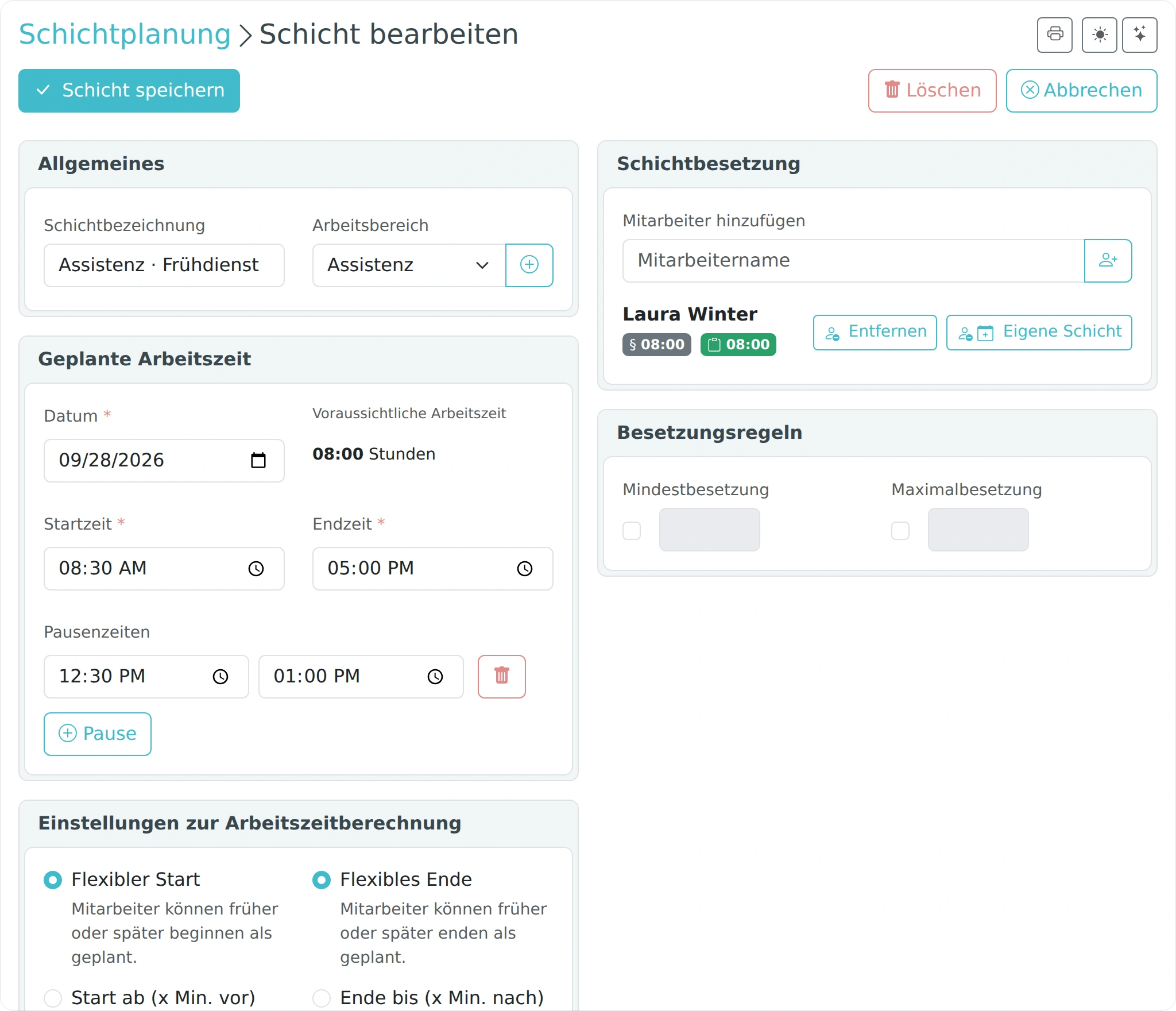
Task: Open the 01:00 PM pause clock picker
Action: tap(435, 677)
